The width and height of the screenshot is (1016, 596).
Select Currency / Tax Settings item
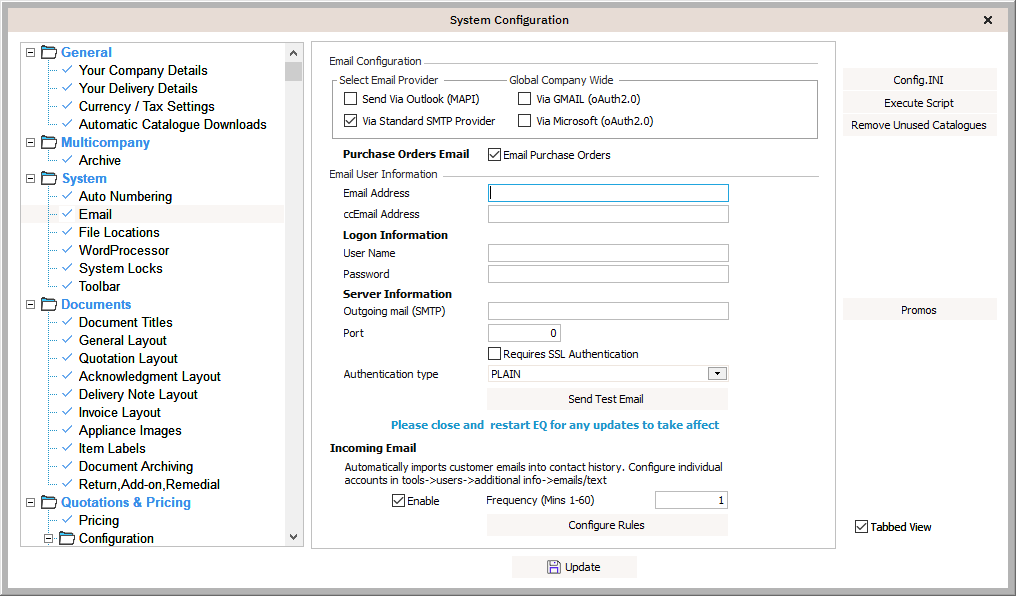click(146, 106)
